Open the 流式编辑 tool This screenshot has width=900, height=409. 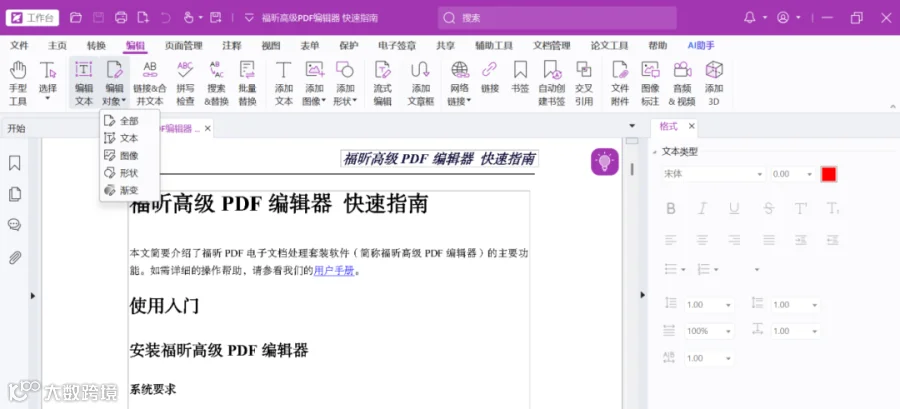[382, 83]
